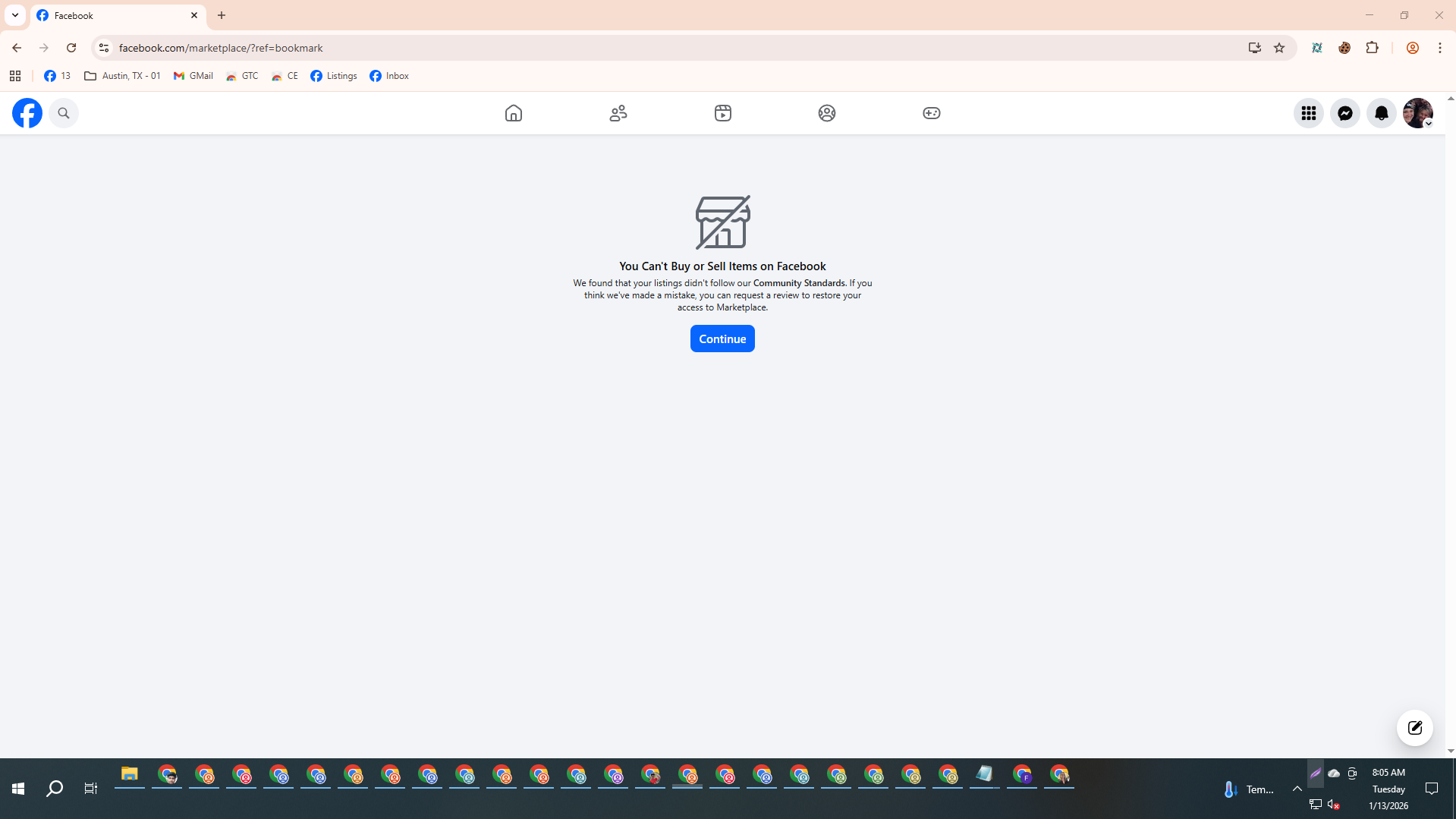Viewport: 1456px width, 819px height.
Task: Click the Continue button
Action: click(x=722, y=339)
